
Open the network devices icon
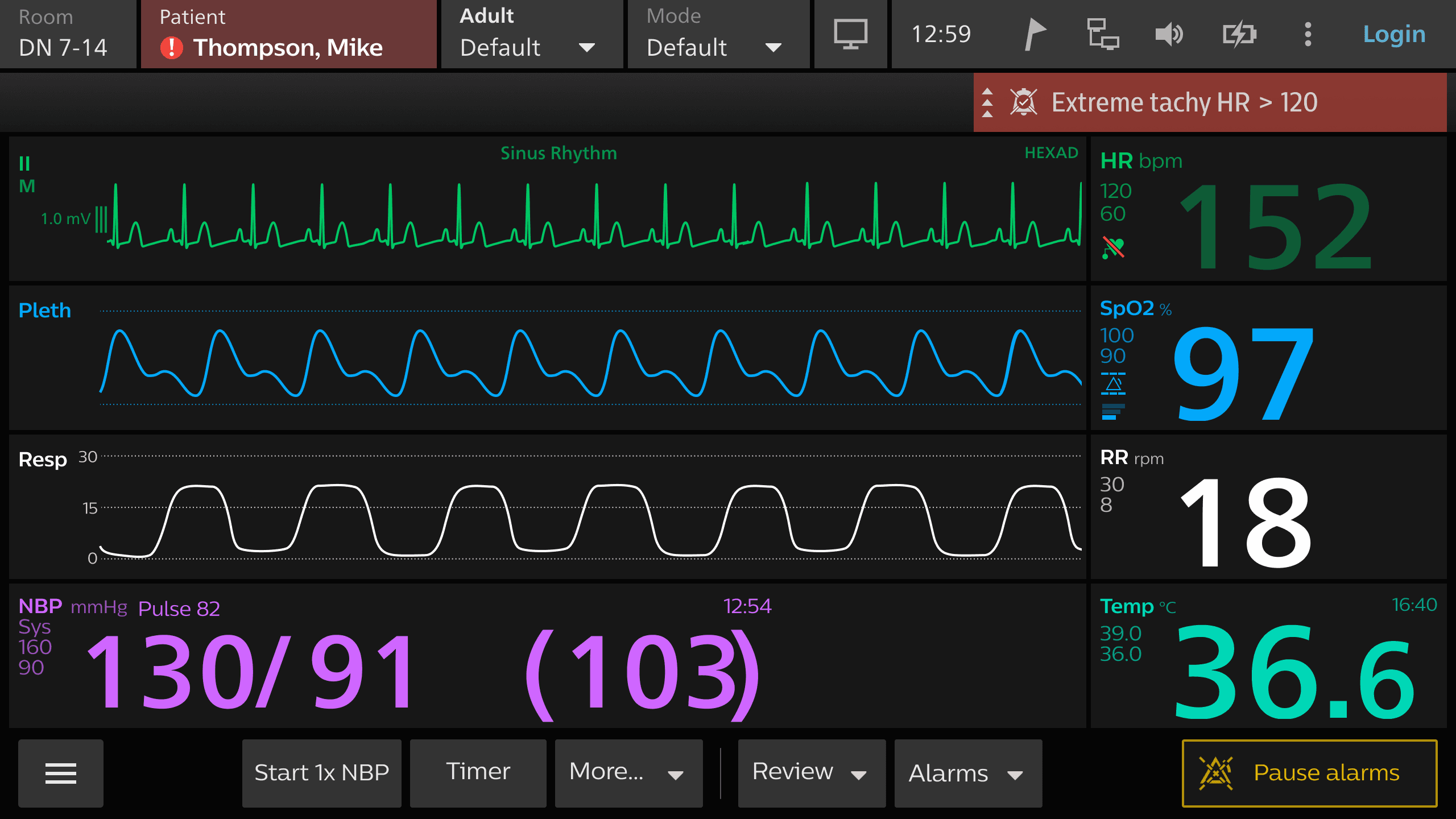1102,34
